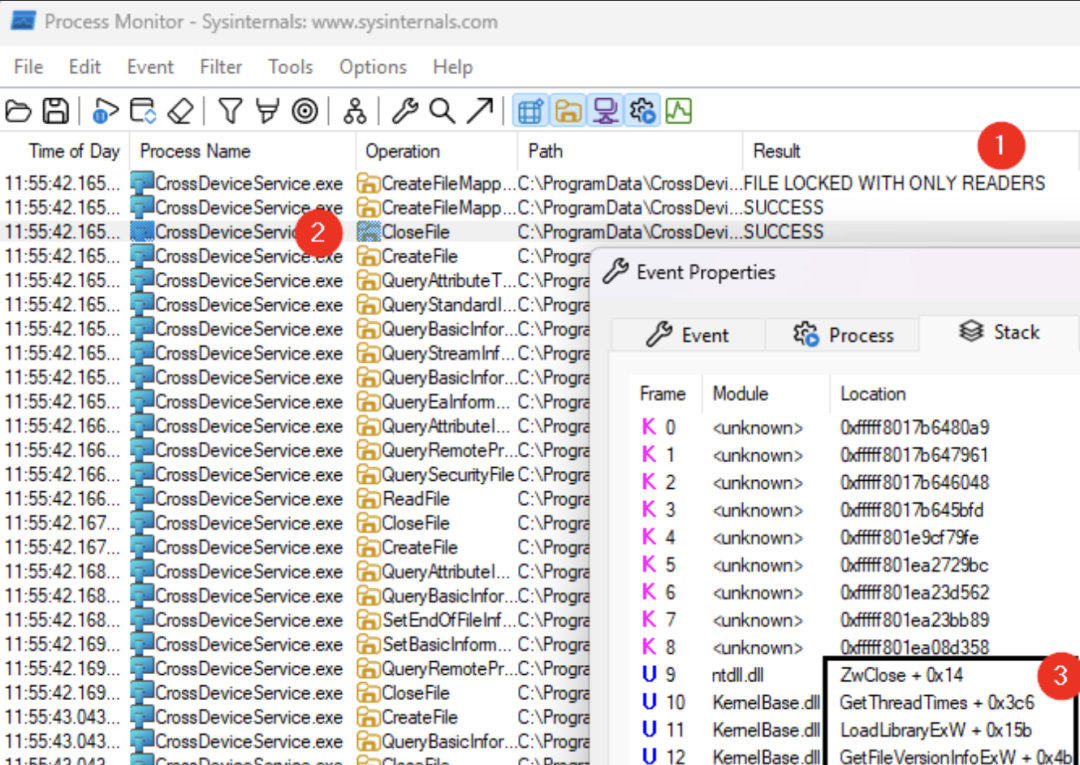Select the ntdll.dll module in frame 9

[x=739, y=675]
